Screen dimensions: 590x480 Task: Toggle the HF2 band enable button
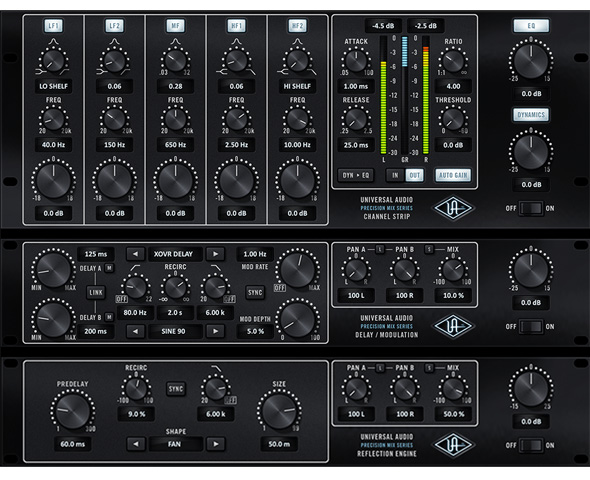click(297, 26)
